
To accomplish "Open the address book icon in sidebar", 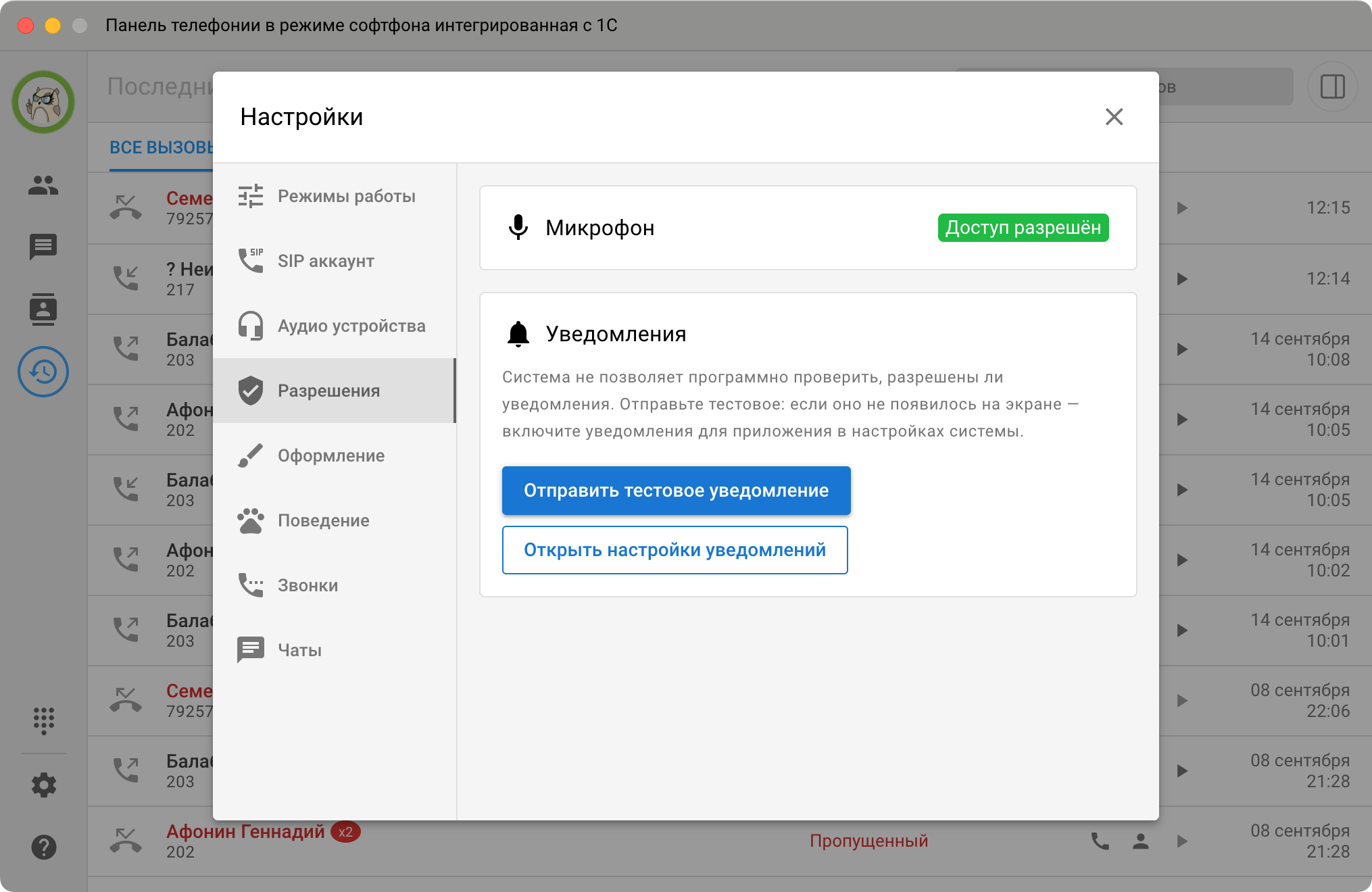I will click(x=43, y=309).
